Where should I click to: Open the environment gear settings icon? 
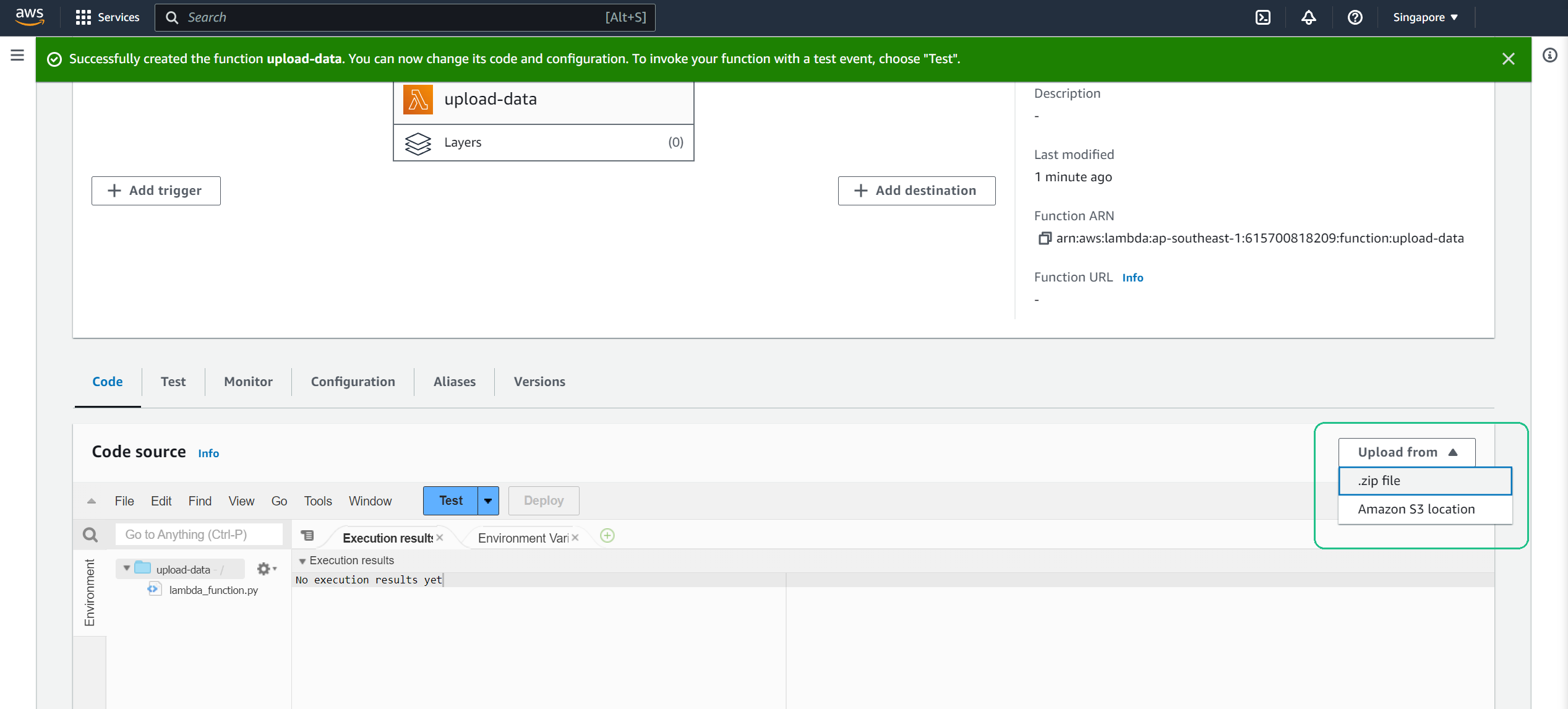(x=266, y=569)
